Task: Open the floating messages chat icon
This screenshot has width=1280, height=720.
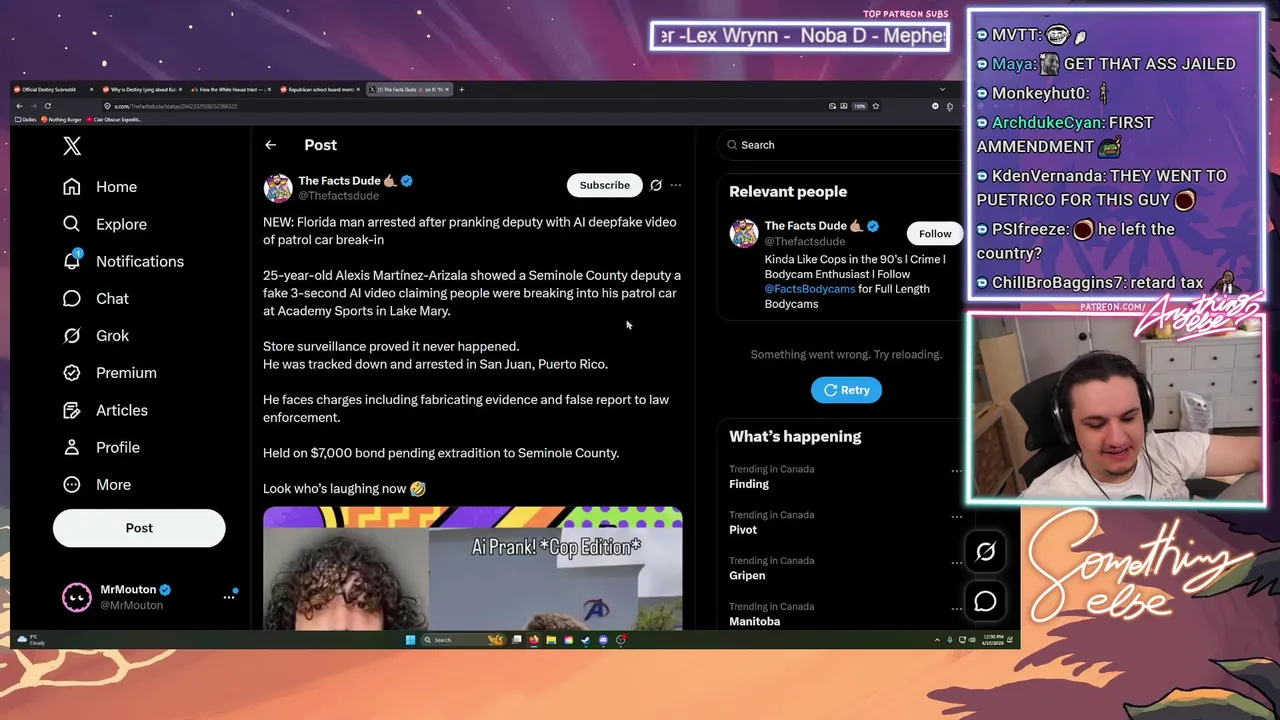Action: [985, 601]
